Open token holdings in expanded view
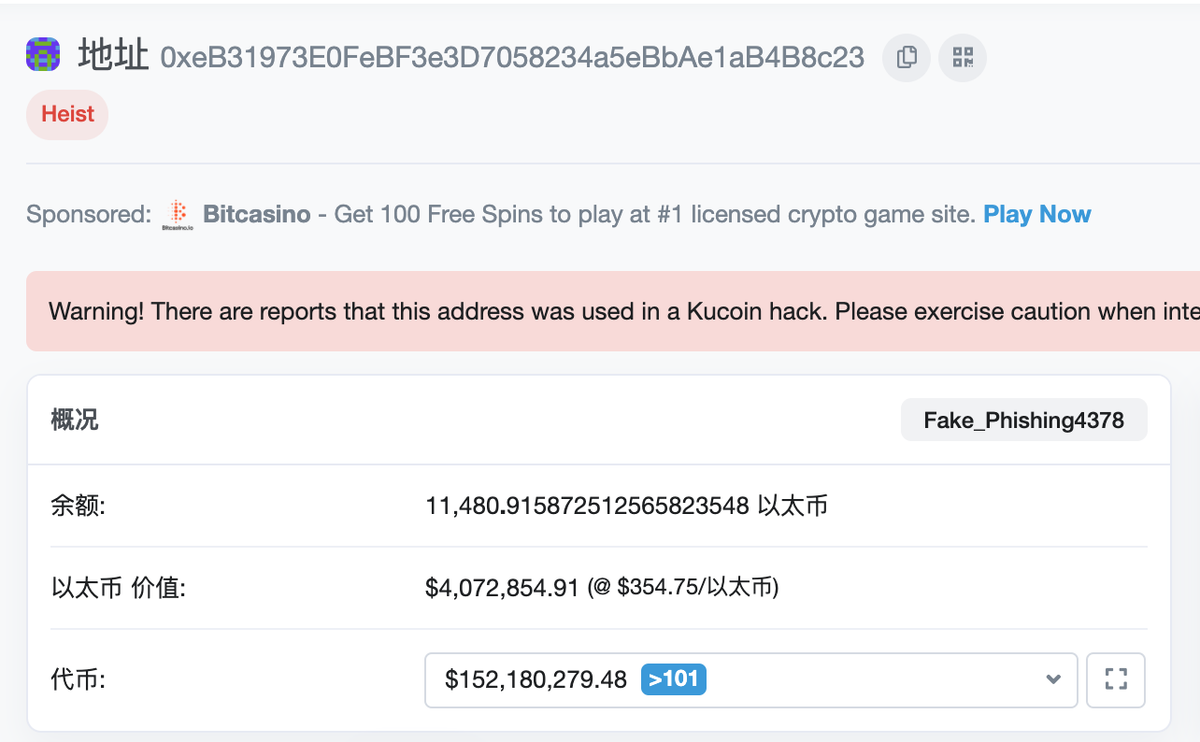1200x742 pixels. coord(1116,680)
